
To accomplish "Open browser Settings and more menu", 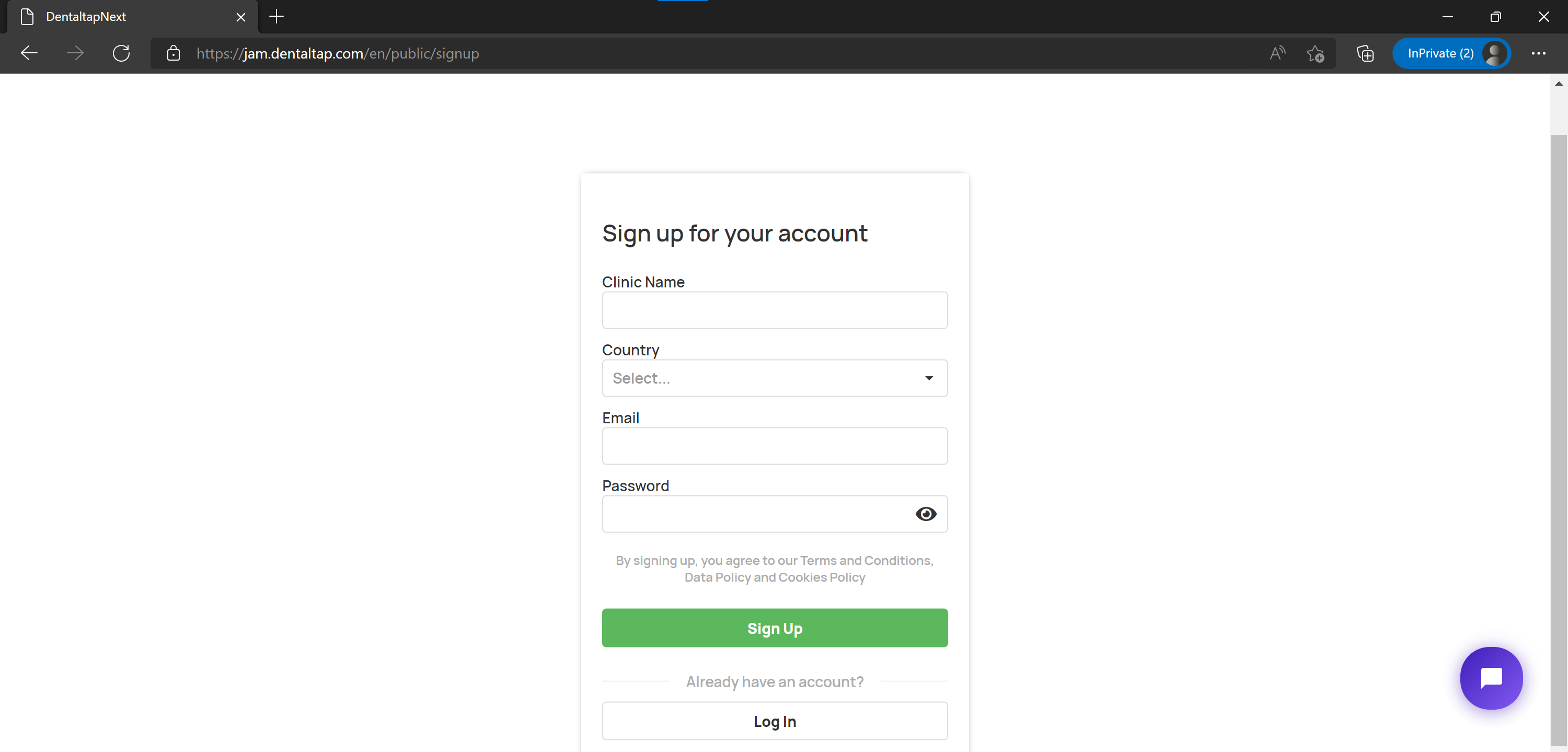I will (x=1538, y=53).
